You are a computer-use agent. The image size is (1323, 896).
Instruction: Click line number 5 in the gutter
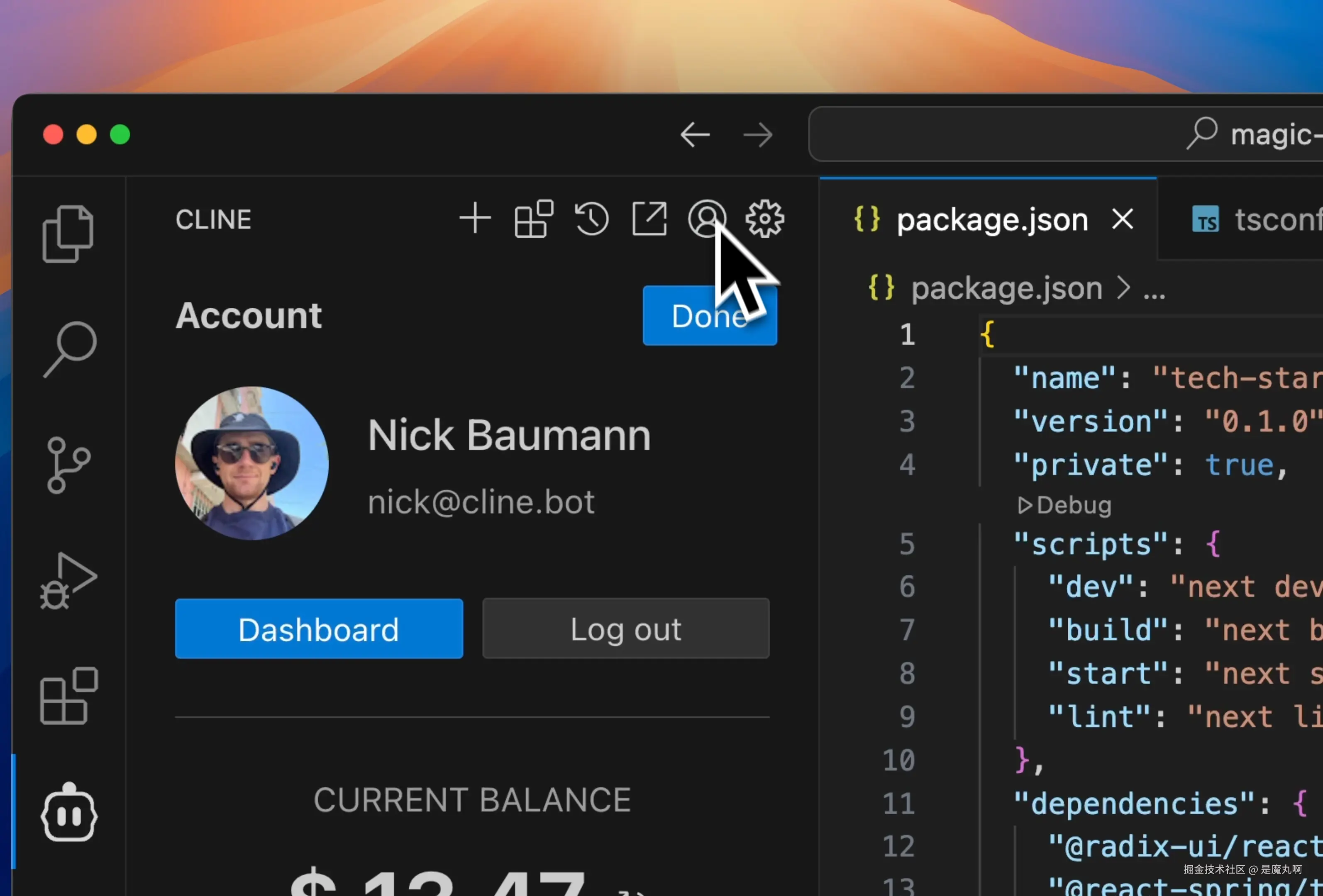(907, 544)
